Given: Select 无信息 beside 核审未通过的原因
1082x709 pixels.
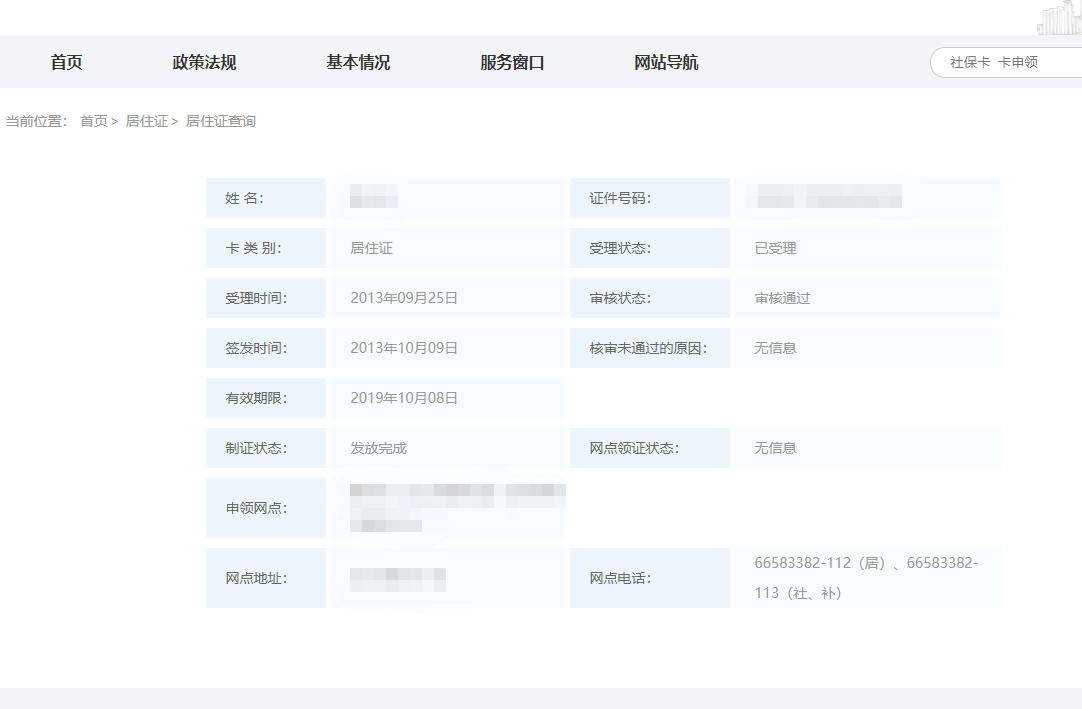Looking at the screenshot, I should 776,348.
